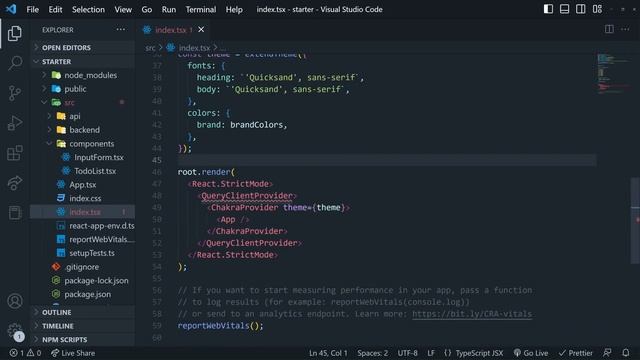The width and height of the screenshot is (640, 360).
Task: Open the Accounts icon in activity bar
Action: [15, 301]
